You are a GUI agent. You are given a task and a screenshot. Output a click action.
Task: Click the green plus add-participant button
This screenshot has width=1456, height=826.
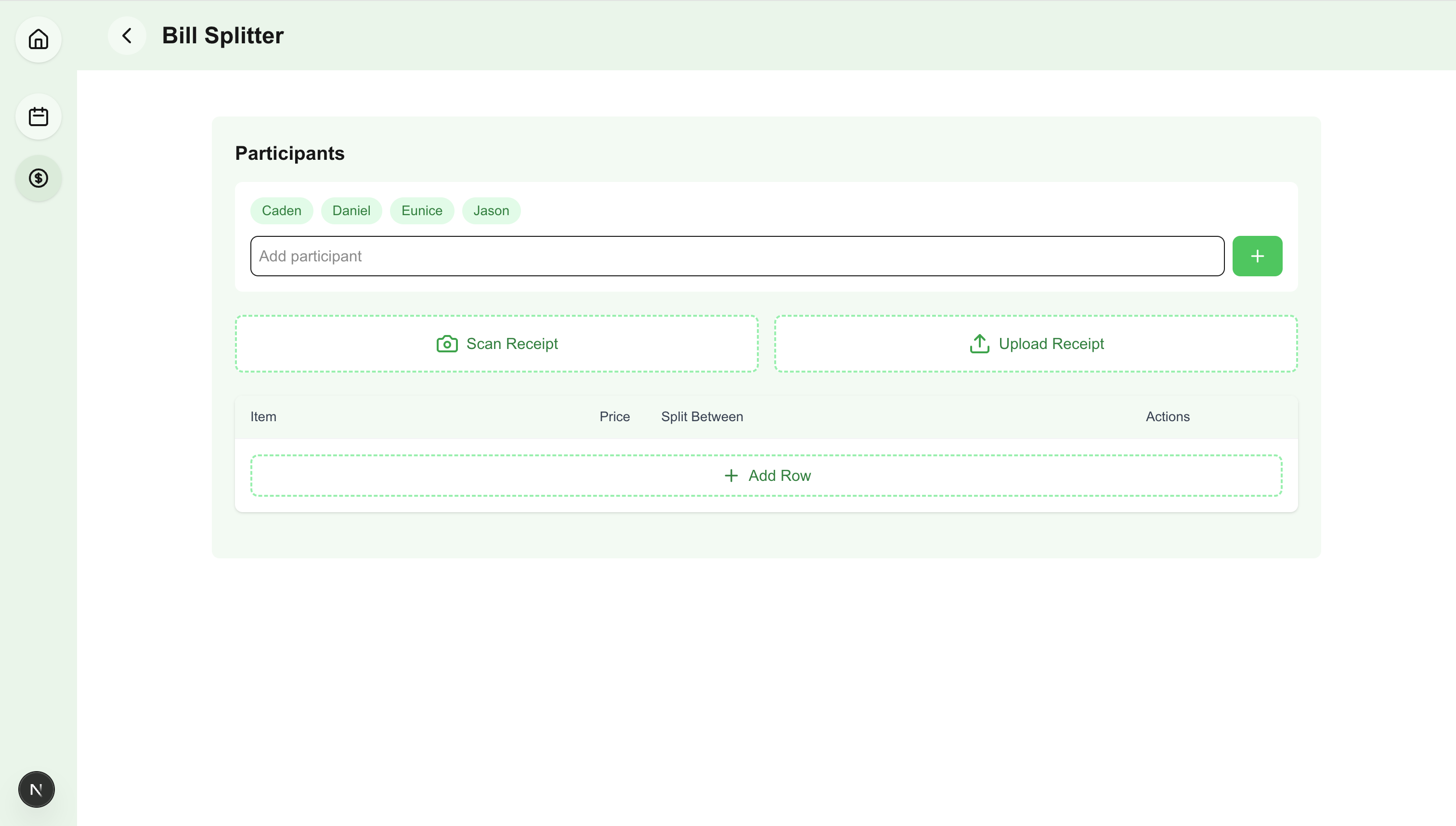coord(1257,256)
